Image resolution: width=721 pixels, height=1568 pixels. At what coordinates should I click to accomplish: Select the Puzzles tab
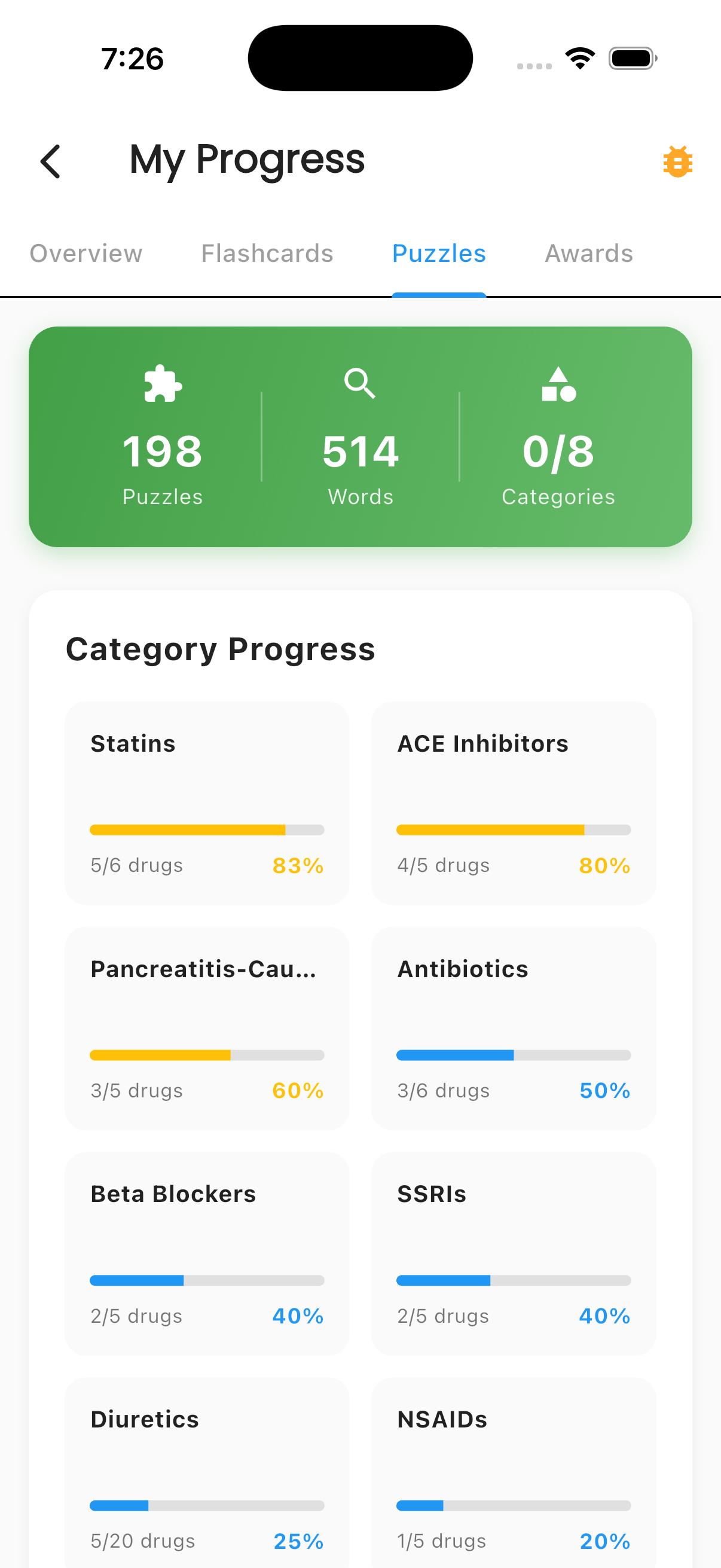click(x=439, y=253)
